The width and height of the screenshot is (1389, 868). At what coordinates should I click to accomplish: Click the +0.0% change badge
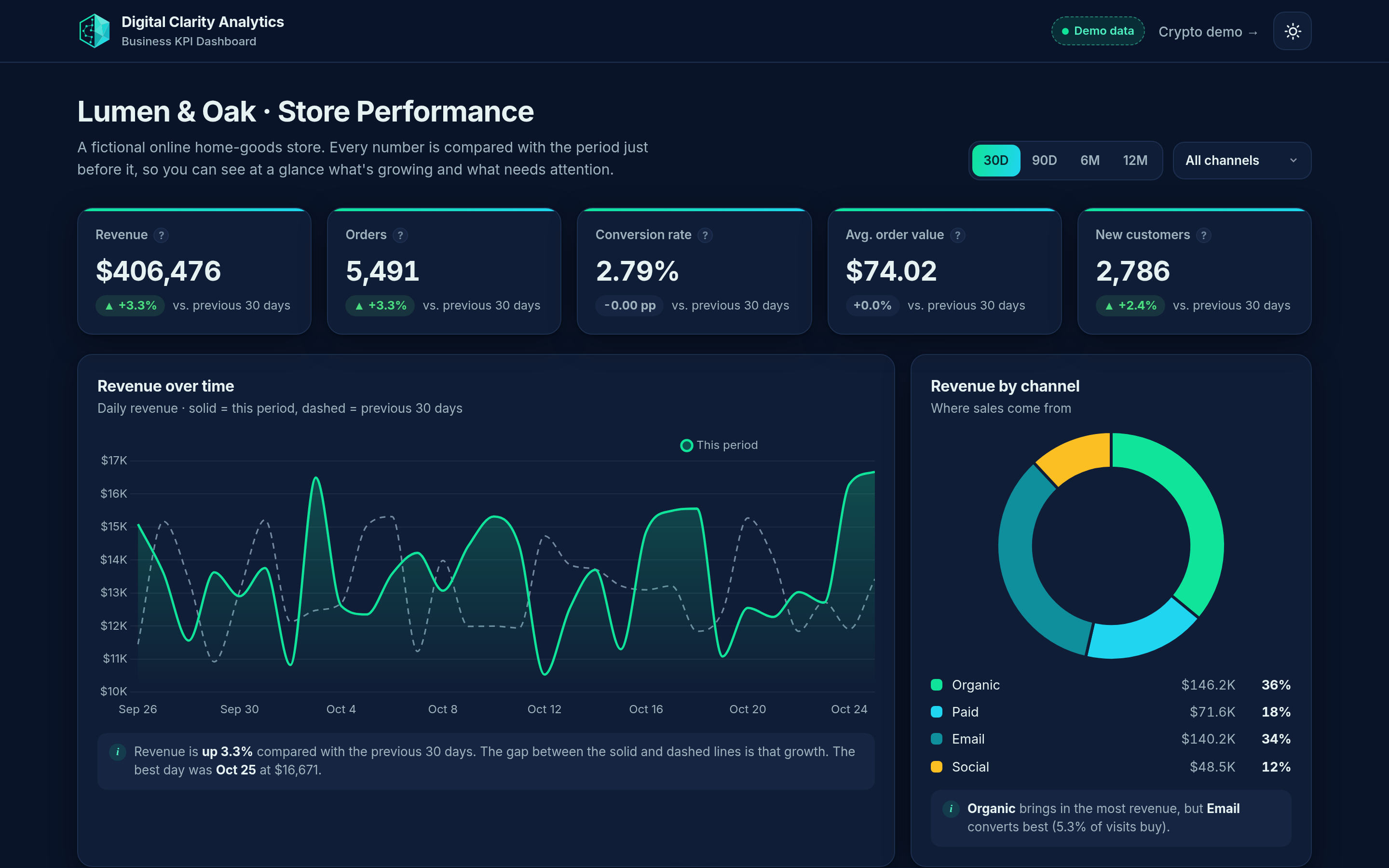point(872,305)
